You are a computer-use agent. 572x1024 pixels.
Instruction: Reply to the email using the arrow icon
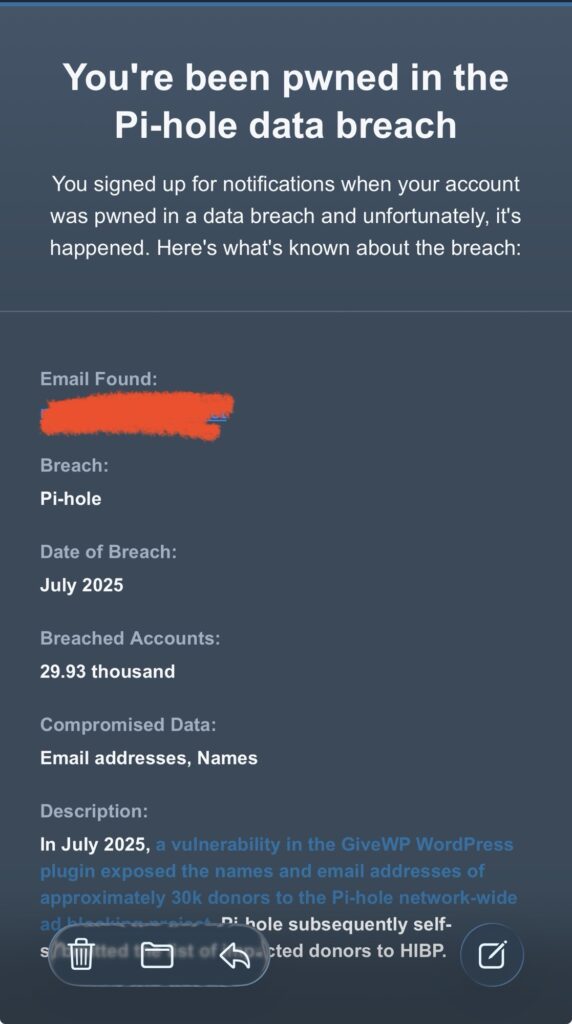click(235, 955)
